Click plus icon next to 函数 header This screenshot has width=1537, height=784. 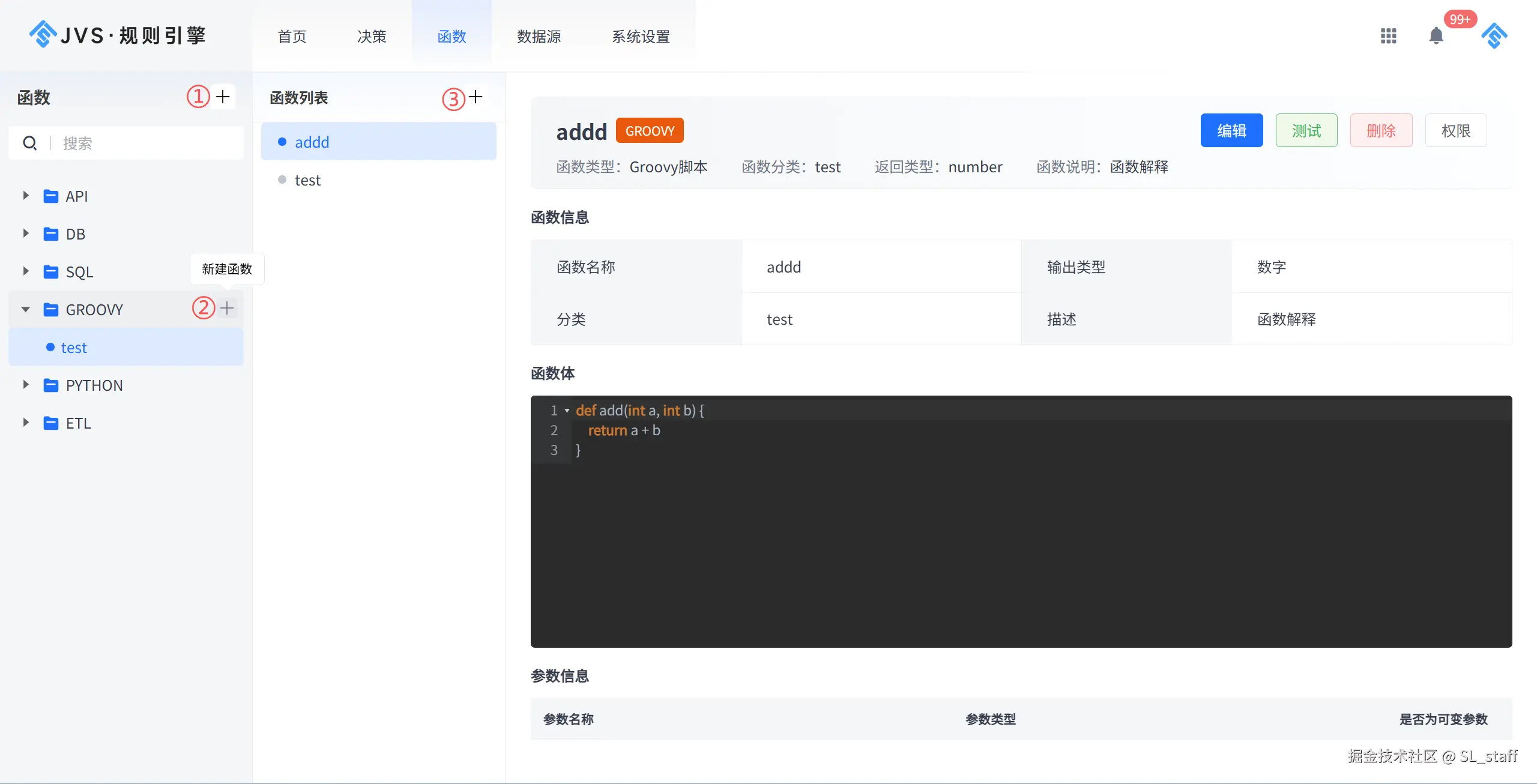(x=223, y=97)
